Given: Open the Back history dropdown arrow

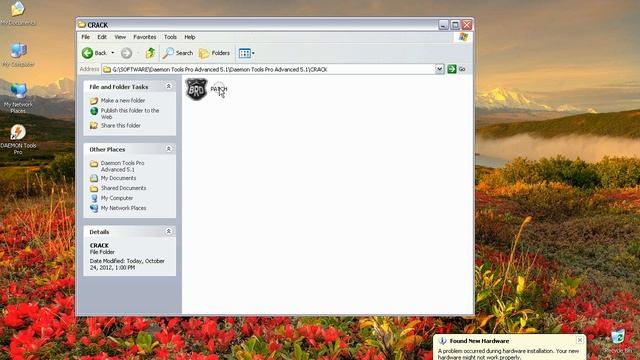Looking at the screenshot, I should coord(113,53).
